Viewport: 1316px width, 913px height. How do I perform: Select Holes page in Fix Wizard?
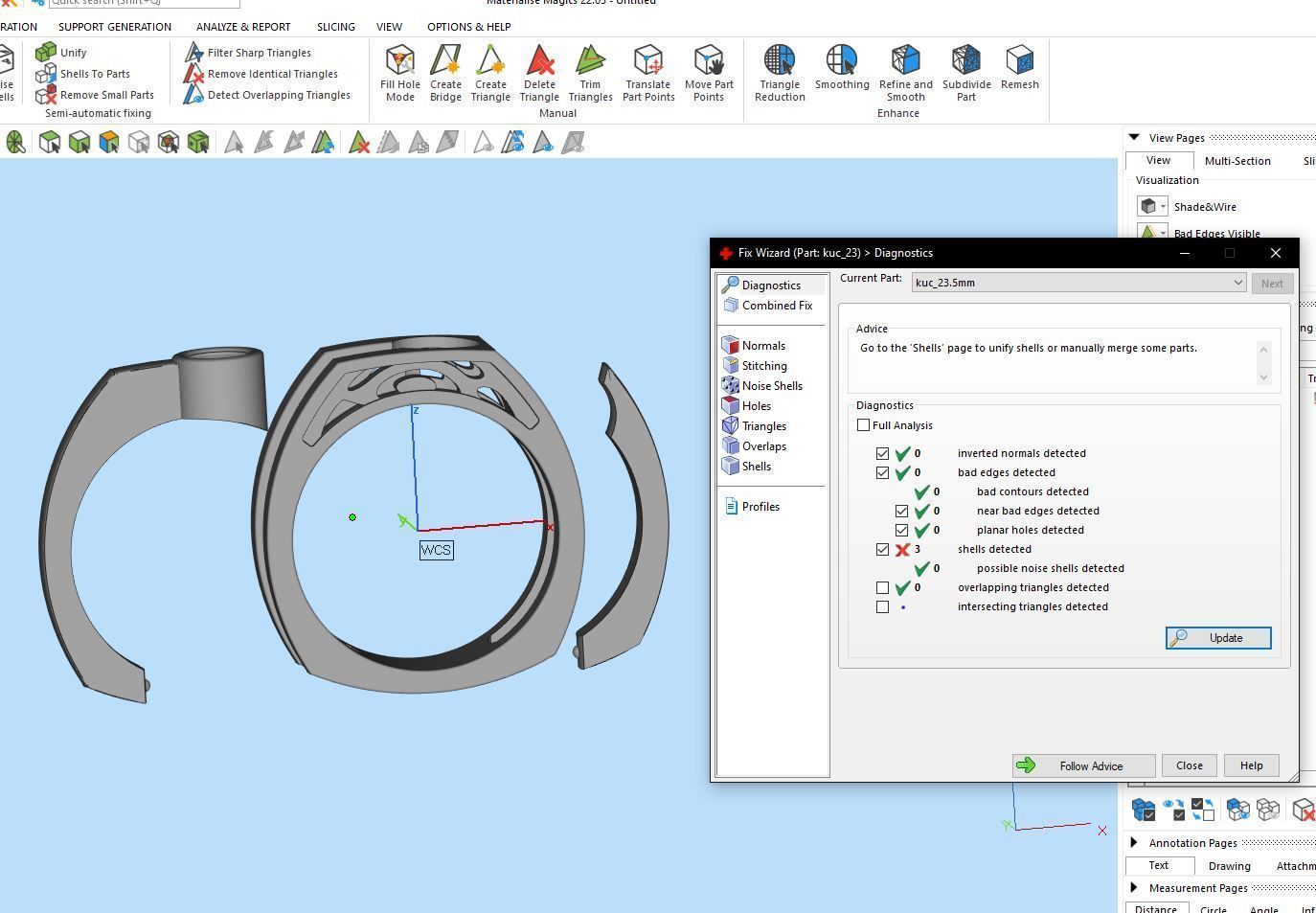[x=746, y=406]
